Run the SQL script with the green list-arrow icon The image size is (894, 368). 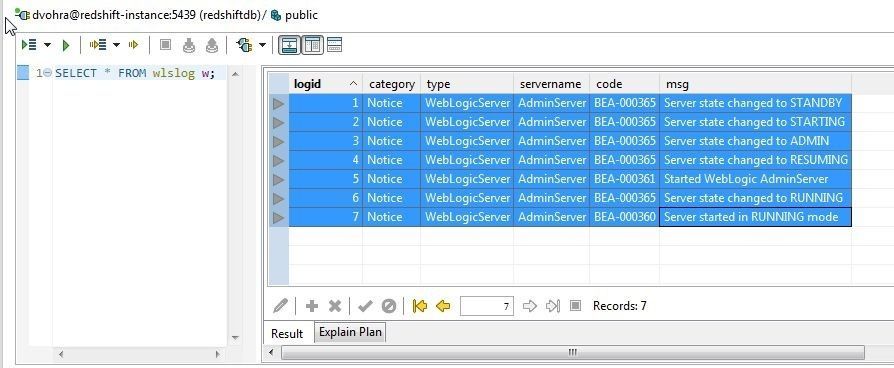pos(29,45)
